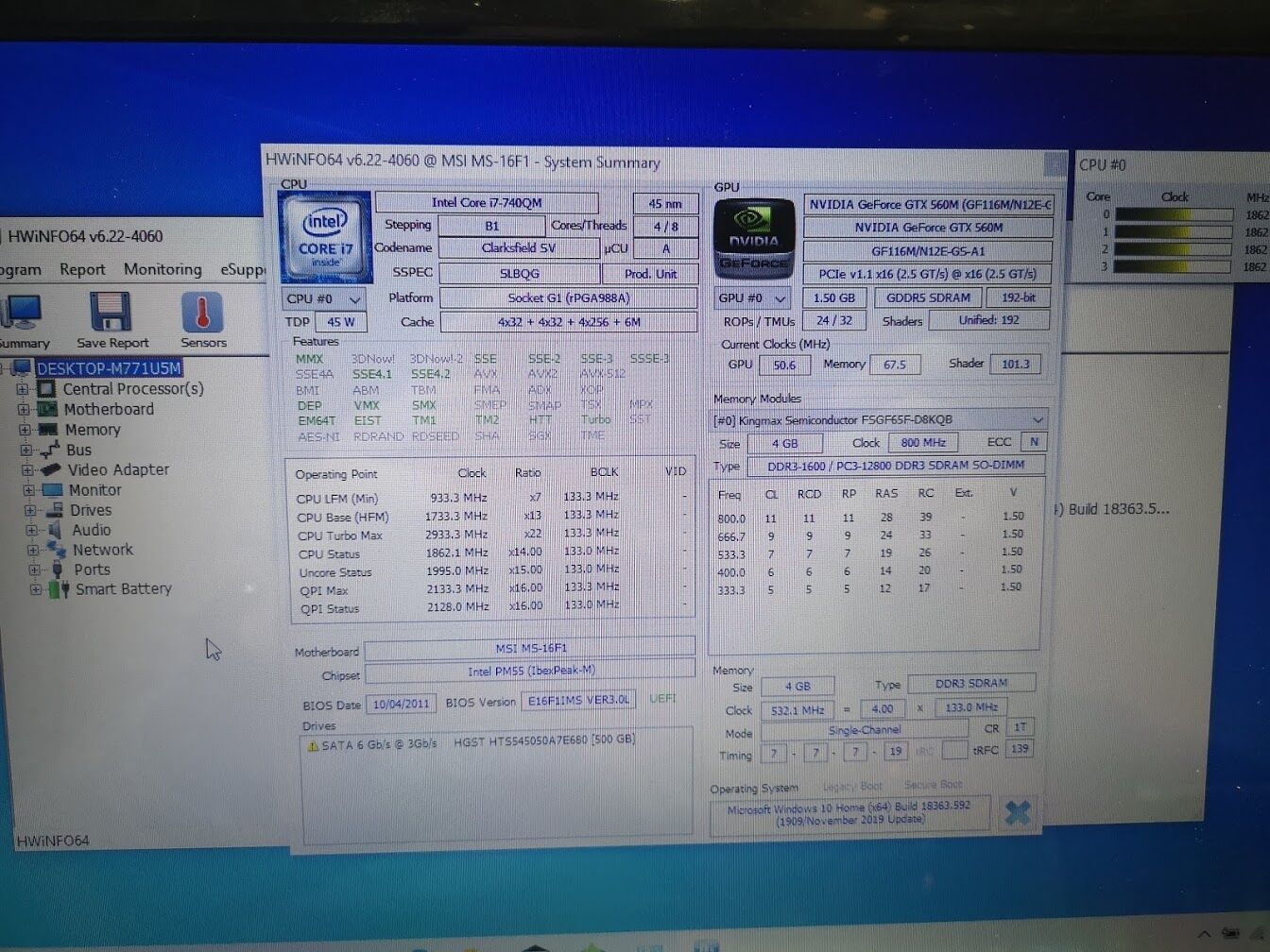Expand the Video Adapter node
The width and height of the screenshot is (1270, 952).
27,469
